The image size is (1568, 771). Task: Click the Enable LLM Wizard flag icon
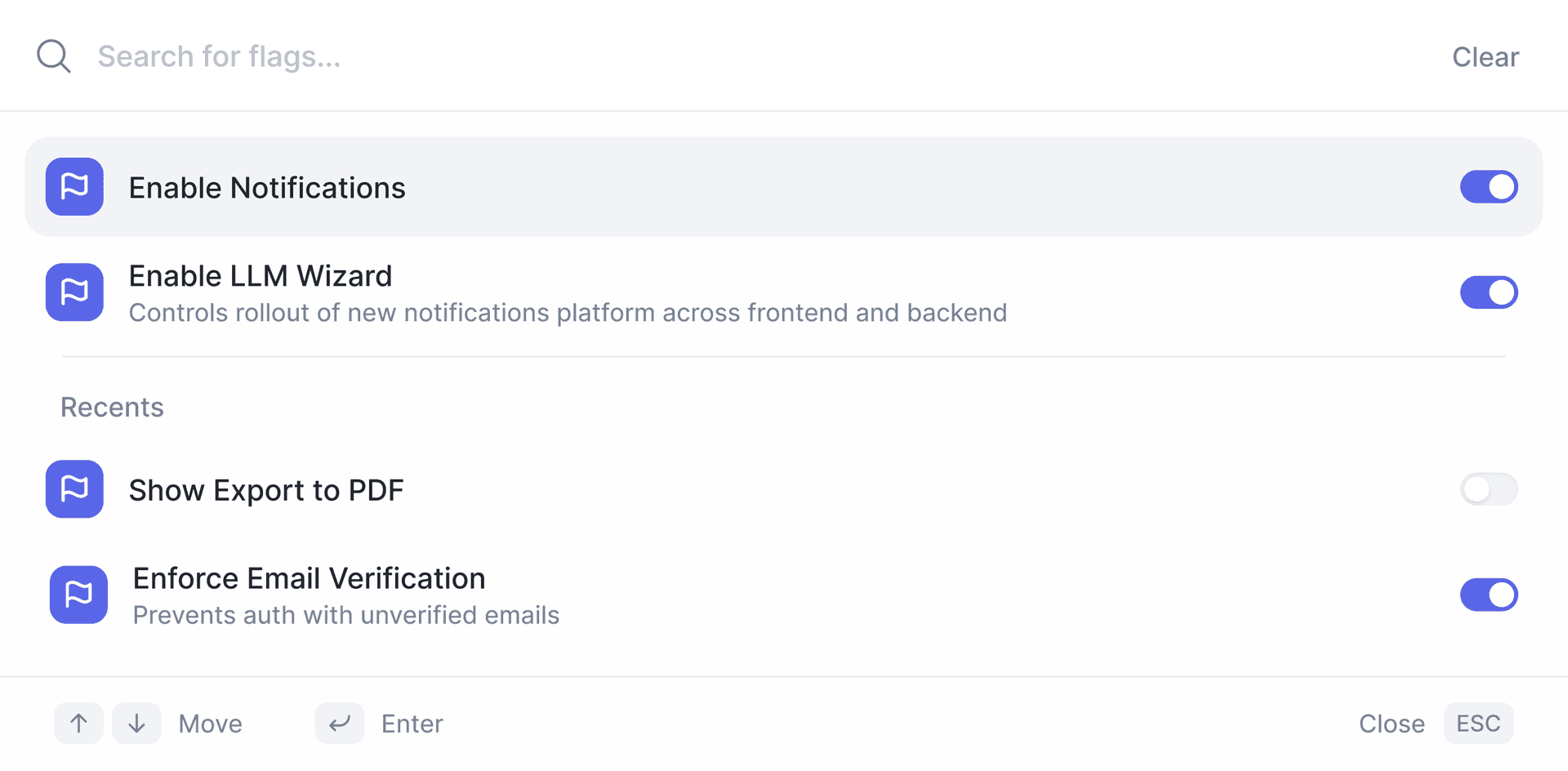74,292
